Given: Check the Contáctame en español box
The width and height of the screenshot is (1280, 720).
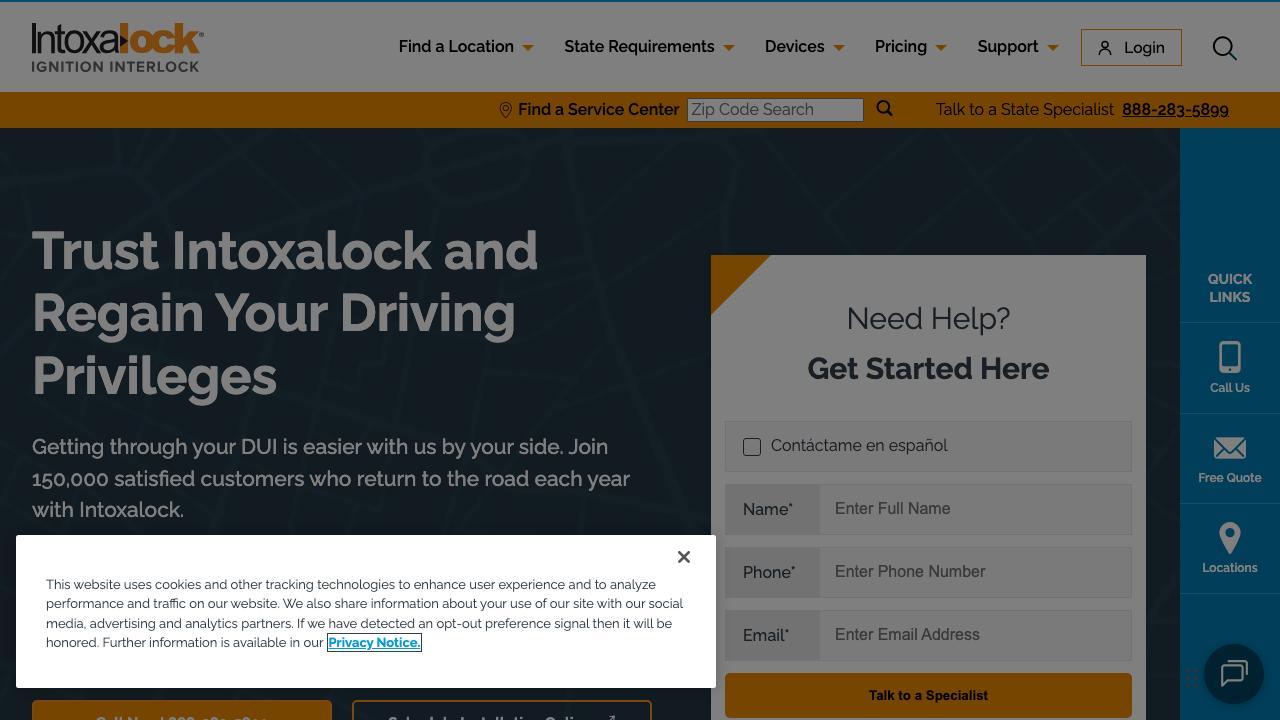Looking at the screenshot, I should tap(752, 447).
